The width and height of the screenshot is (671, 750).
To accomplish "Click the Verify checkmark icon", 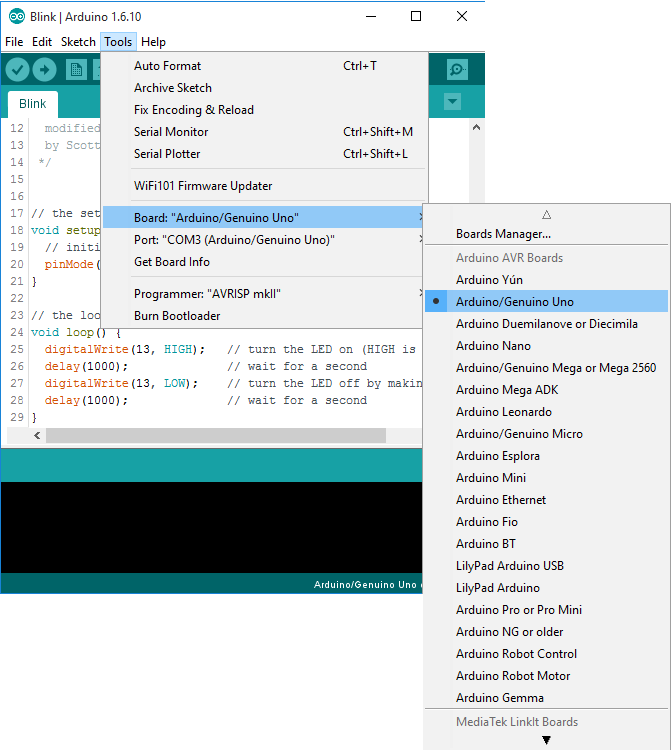I will [17, 70].
